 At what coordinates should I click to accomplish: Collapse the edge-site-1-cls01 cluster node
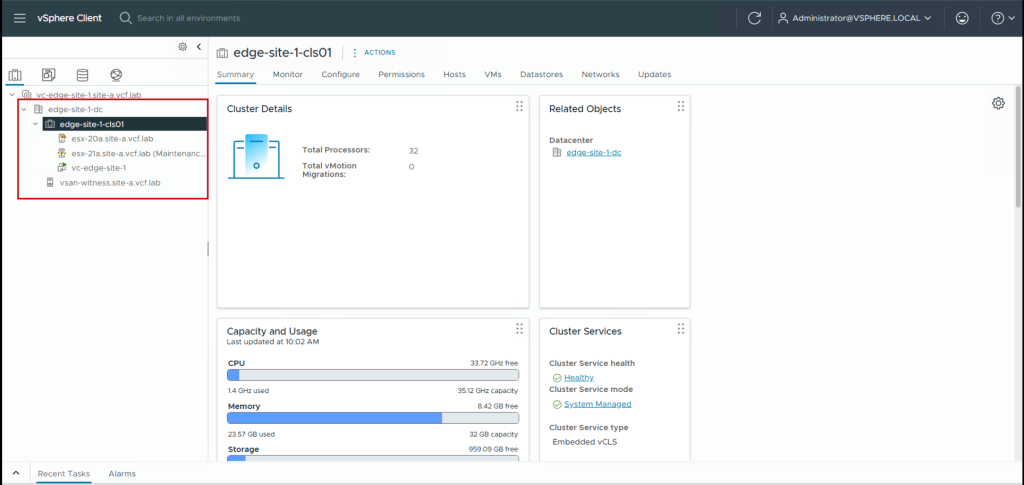click(35, 123)
